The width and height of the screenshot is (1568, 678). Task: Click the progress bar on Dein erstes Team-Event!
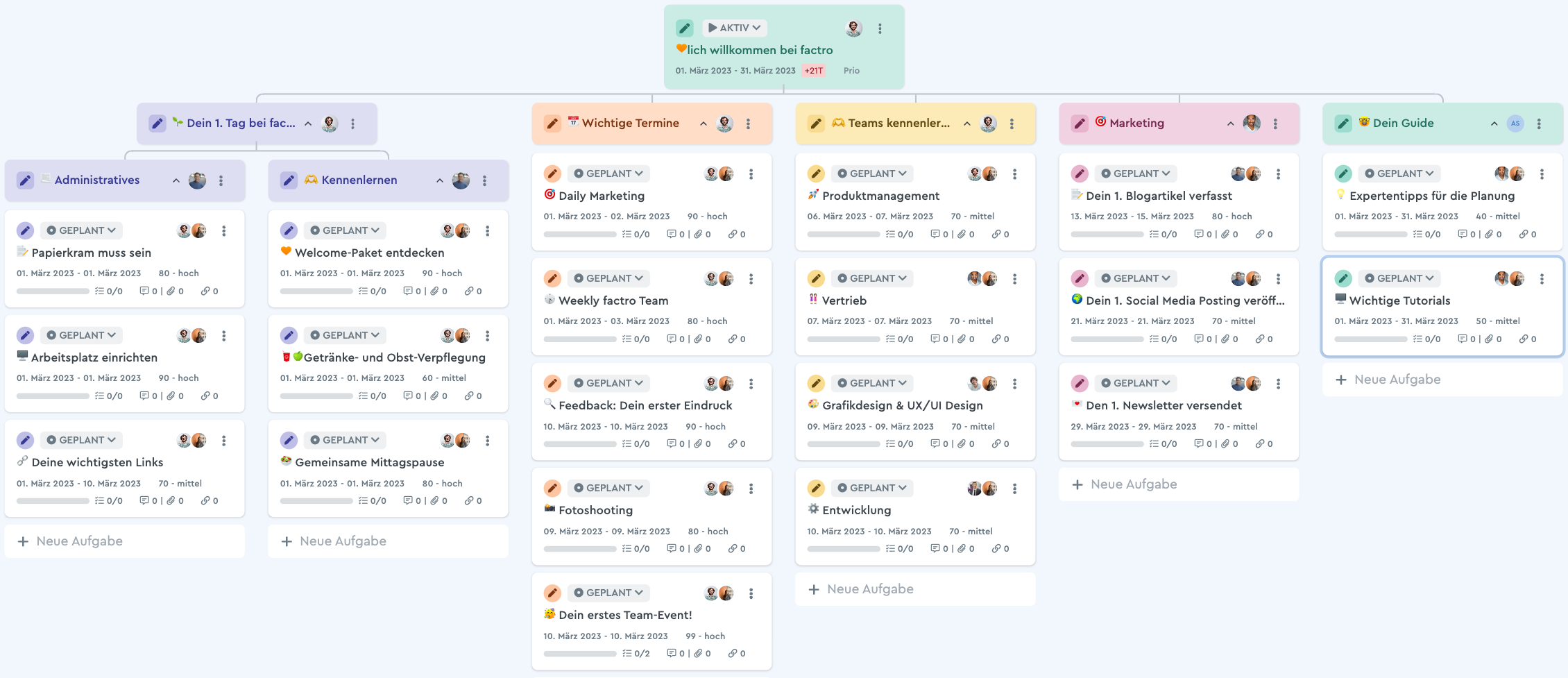[580, 654]
